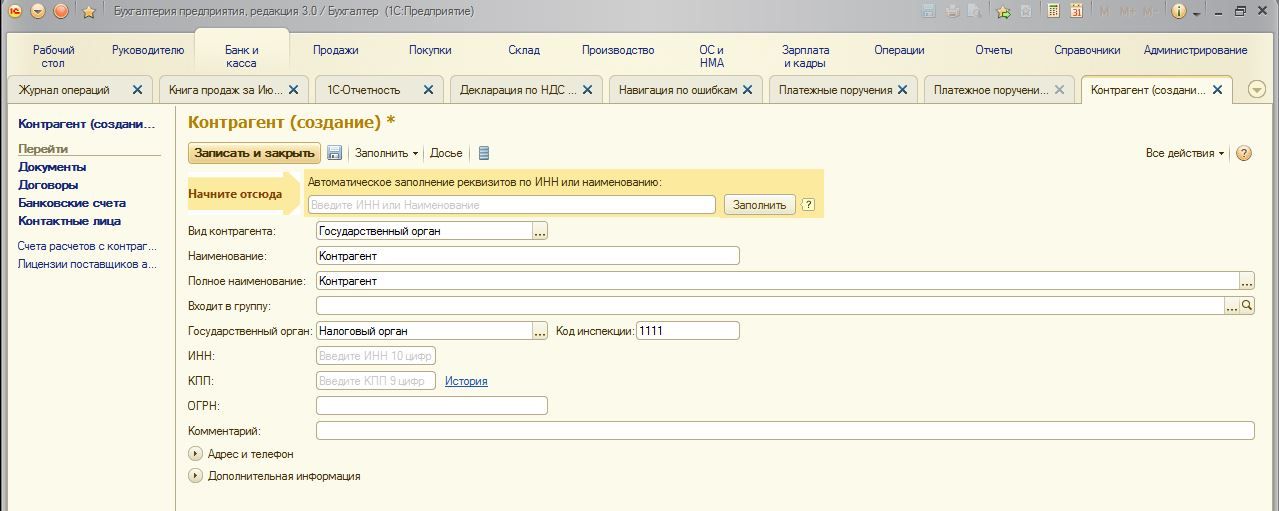The height and width of the screenshot is (511, 1279).
Task: Go to Договоры in the sidebar
Action: 48,185
